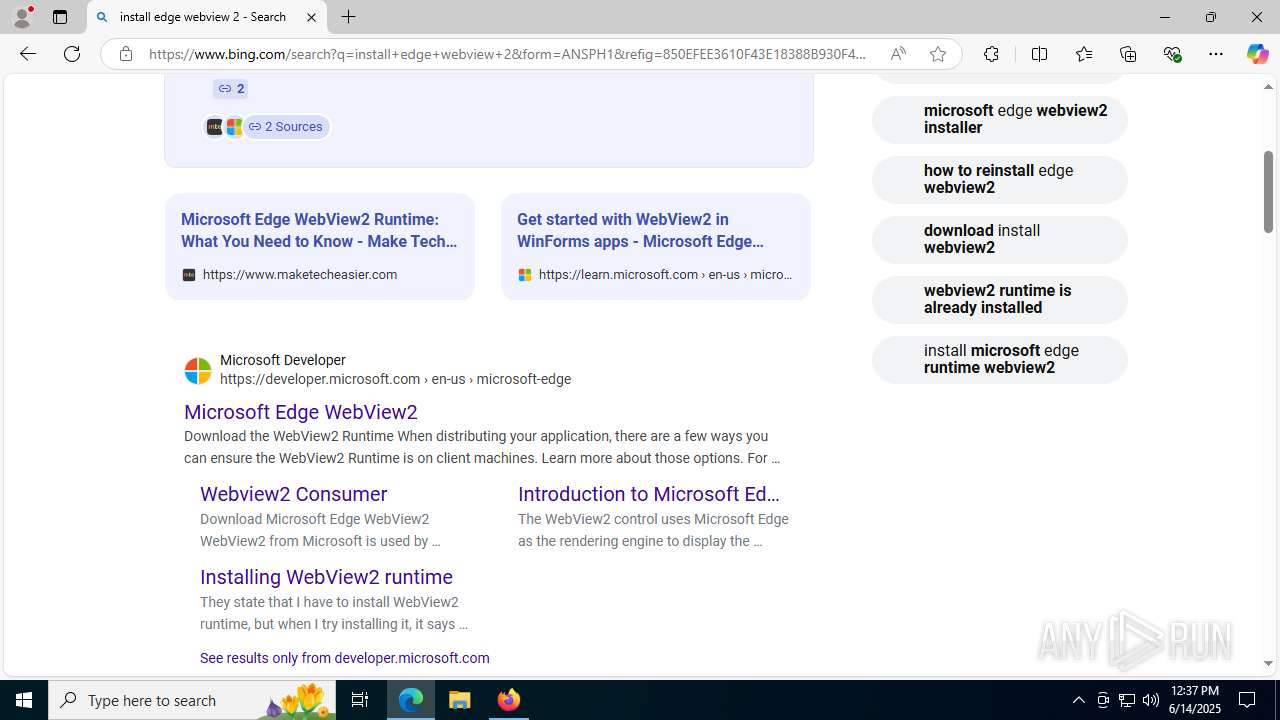Toggle Split screen icon

click(1039, 54)
